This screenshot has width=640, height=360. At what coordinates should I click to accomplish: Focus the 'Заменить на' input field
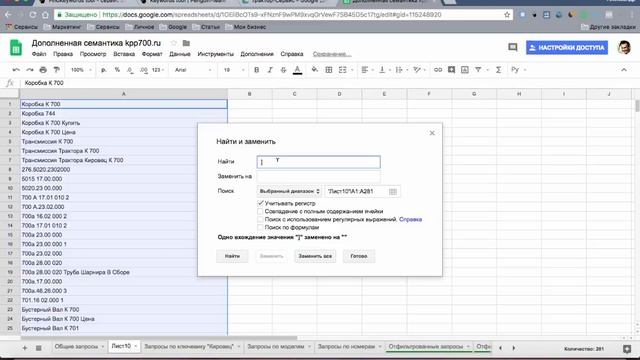(x=318, y=176)
